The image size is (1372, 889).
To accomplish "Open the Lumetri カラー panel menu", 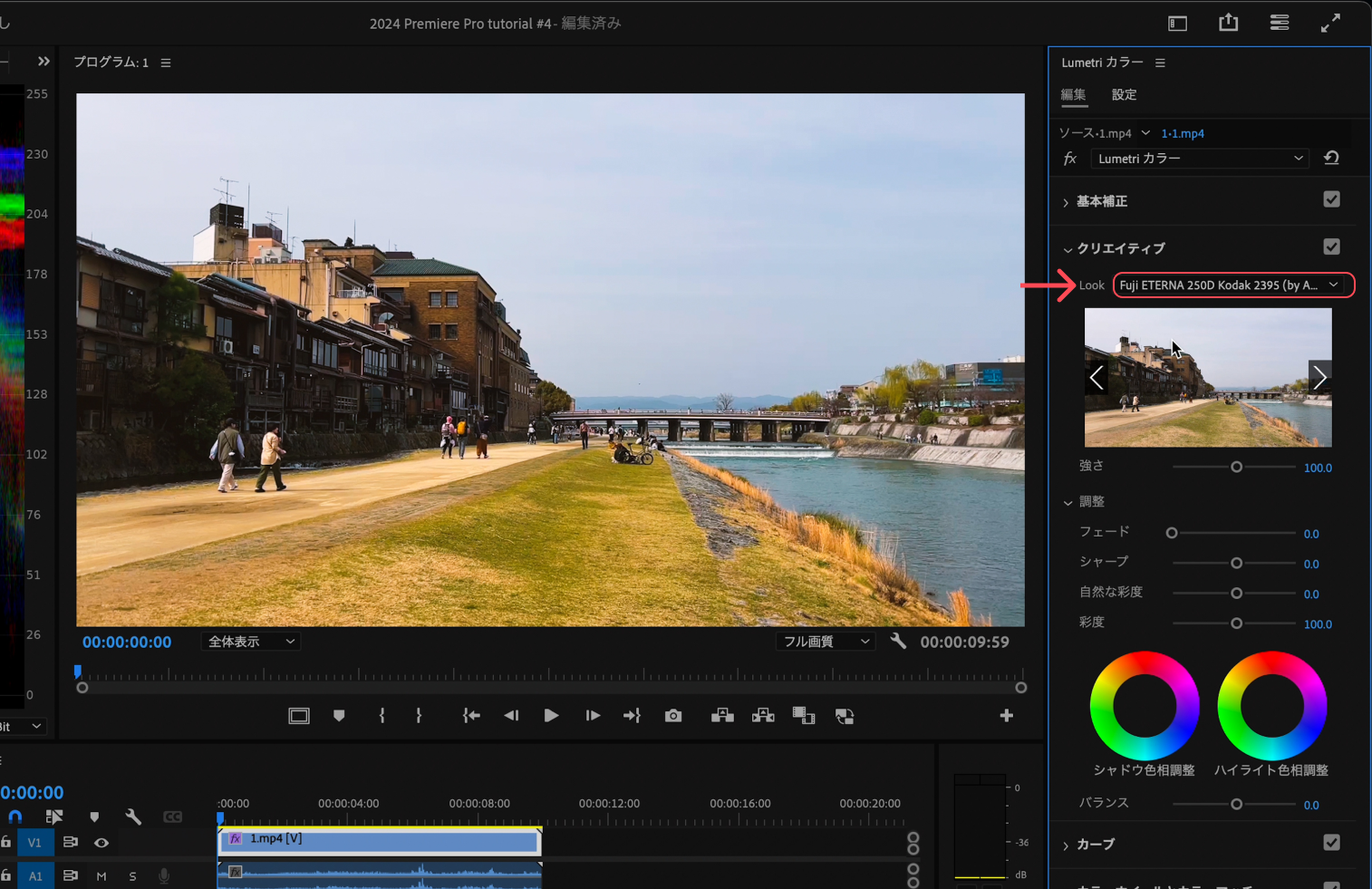I will pyautogui.click(x=1160, y=63).
